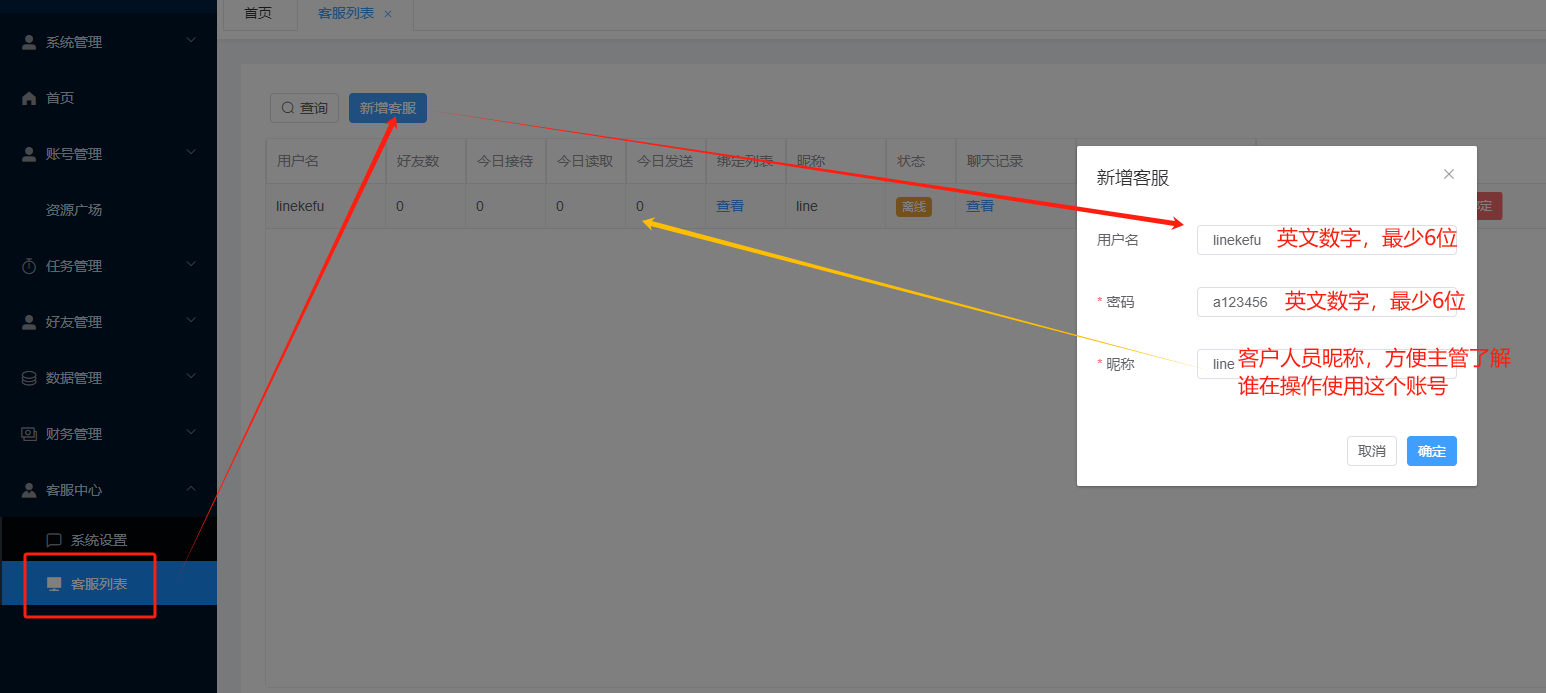
Task: Expand the 好友管理 submenu chevron
Action: click(x=191, y=321)
